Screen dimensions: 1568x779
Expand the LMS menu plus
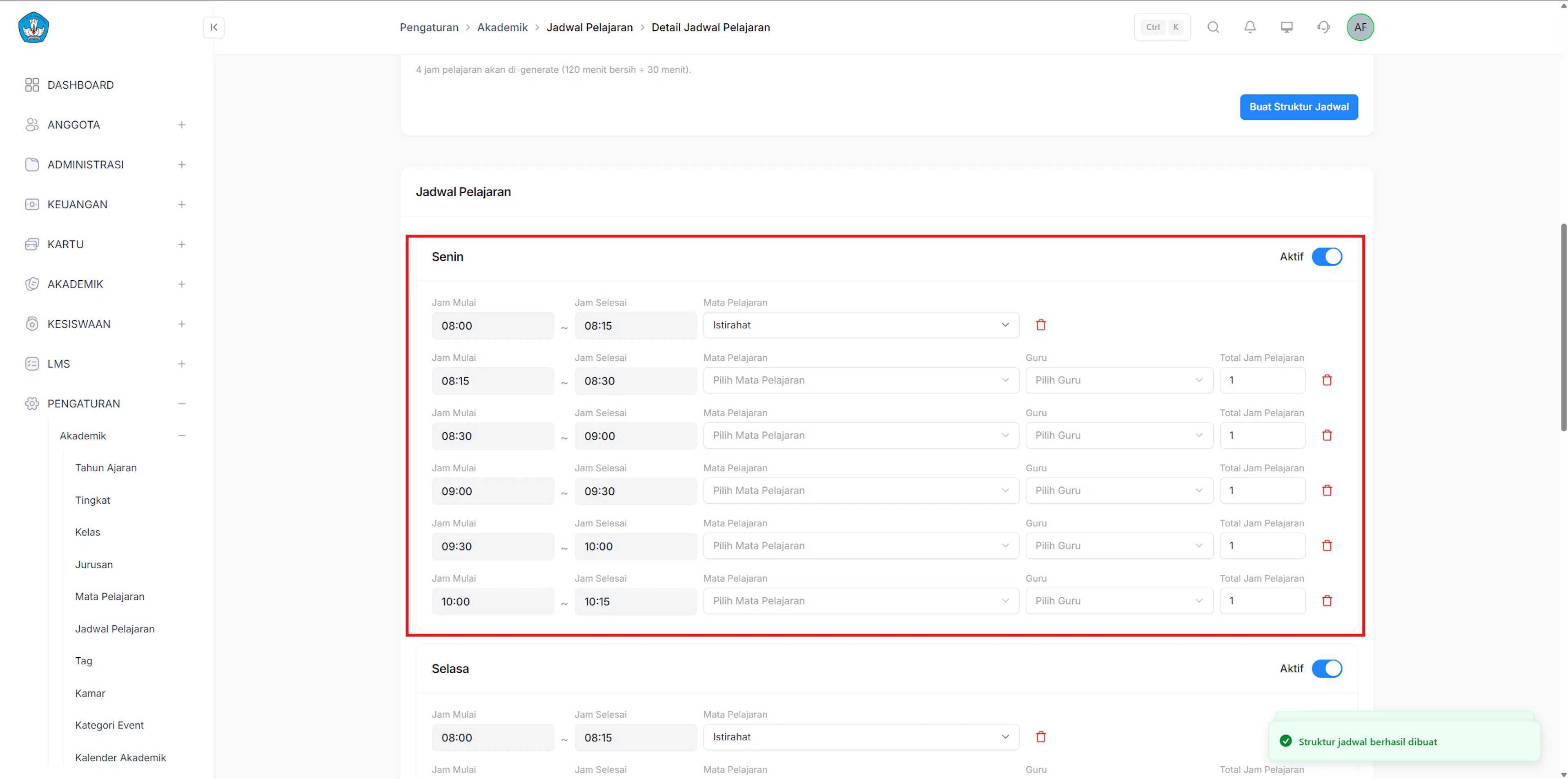point(181,364)
